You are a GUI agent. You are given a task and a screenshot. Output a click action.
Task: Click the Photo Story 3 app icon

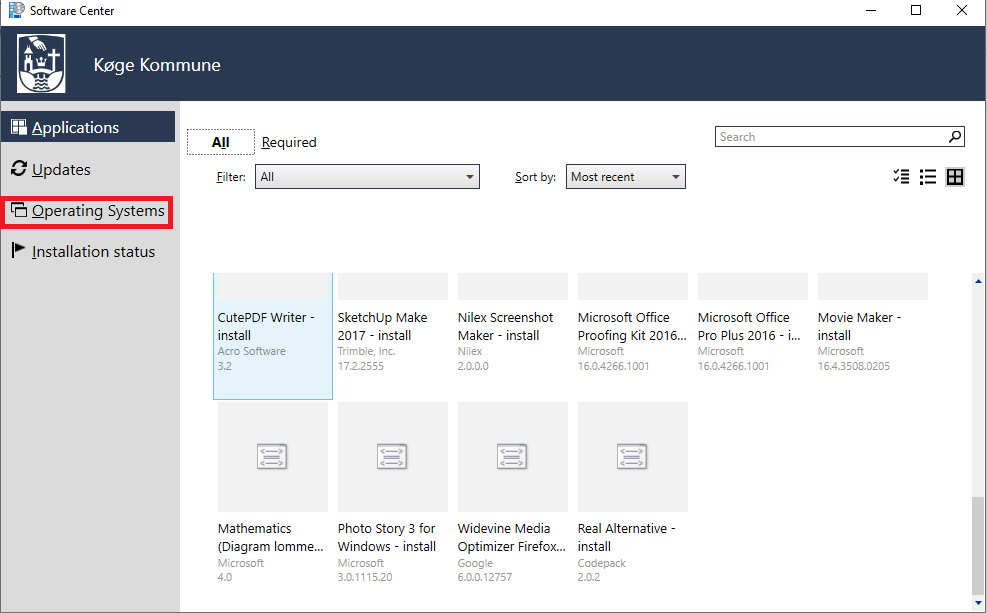click(392, 457)
